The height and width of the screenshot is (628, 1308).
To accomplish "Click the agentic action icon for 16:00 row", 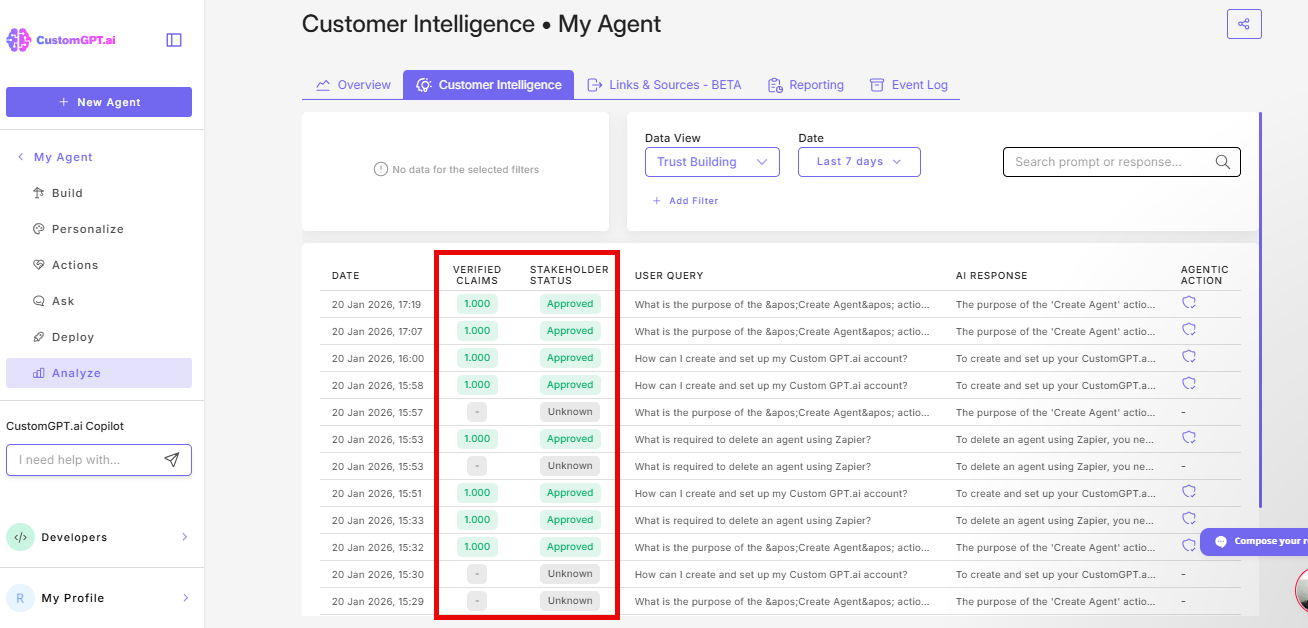I will pyautogui.click(x=1189, y=356).
